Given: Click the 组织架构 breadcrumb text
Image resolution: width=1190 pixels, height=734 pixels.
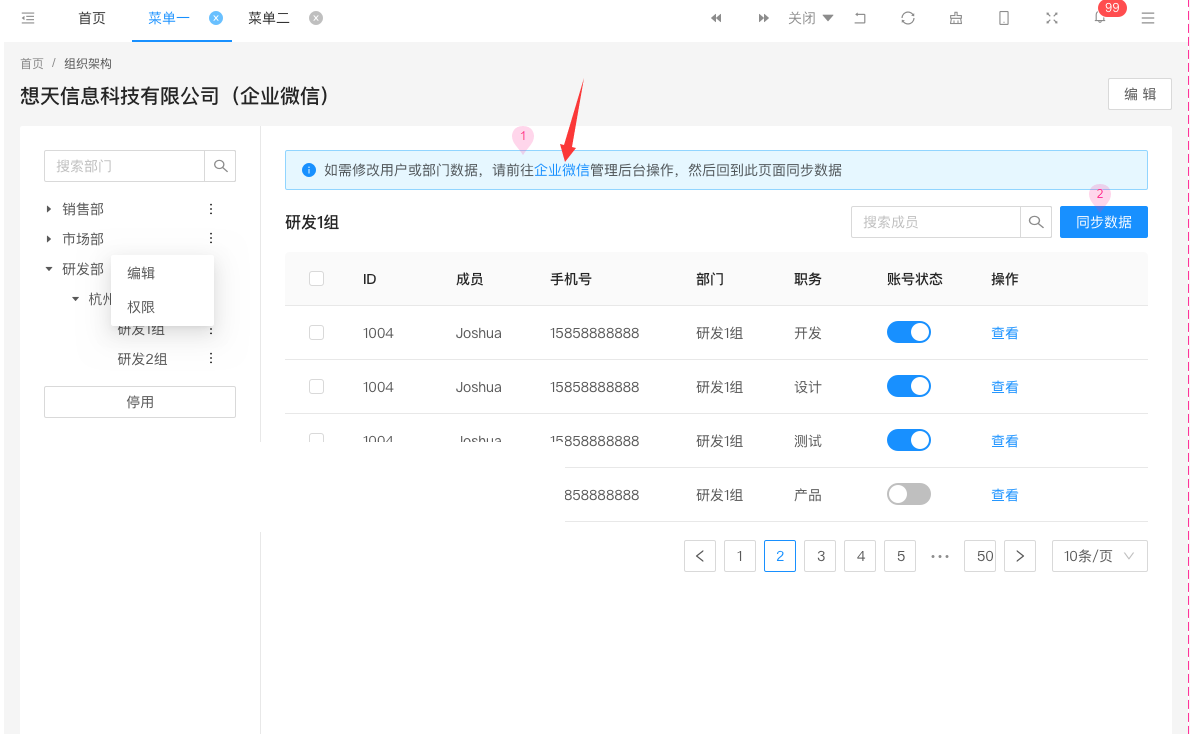Looking at the screenshot, I should pyautogui.click(x=88, y=63).
